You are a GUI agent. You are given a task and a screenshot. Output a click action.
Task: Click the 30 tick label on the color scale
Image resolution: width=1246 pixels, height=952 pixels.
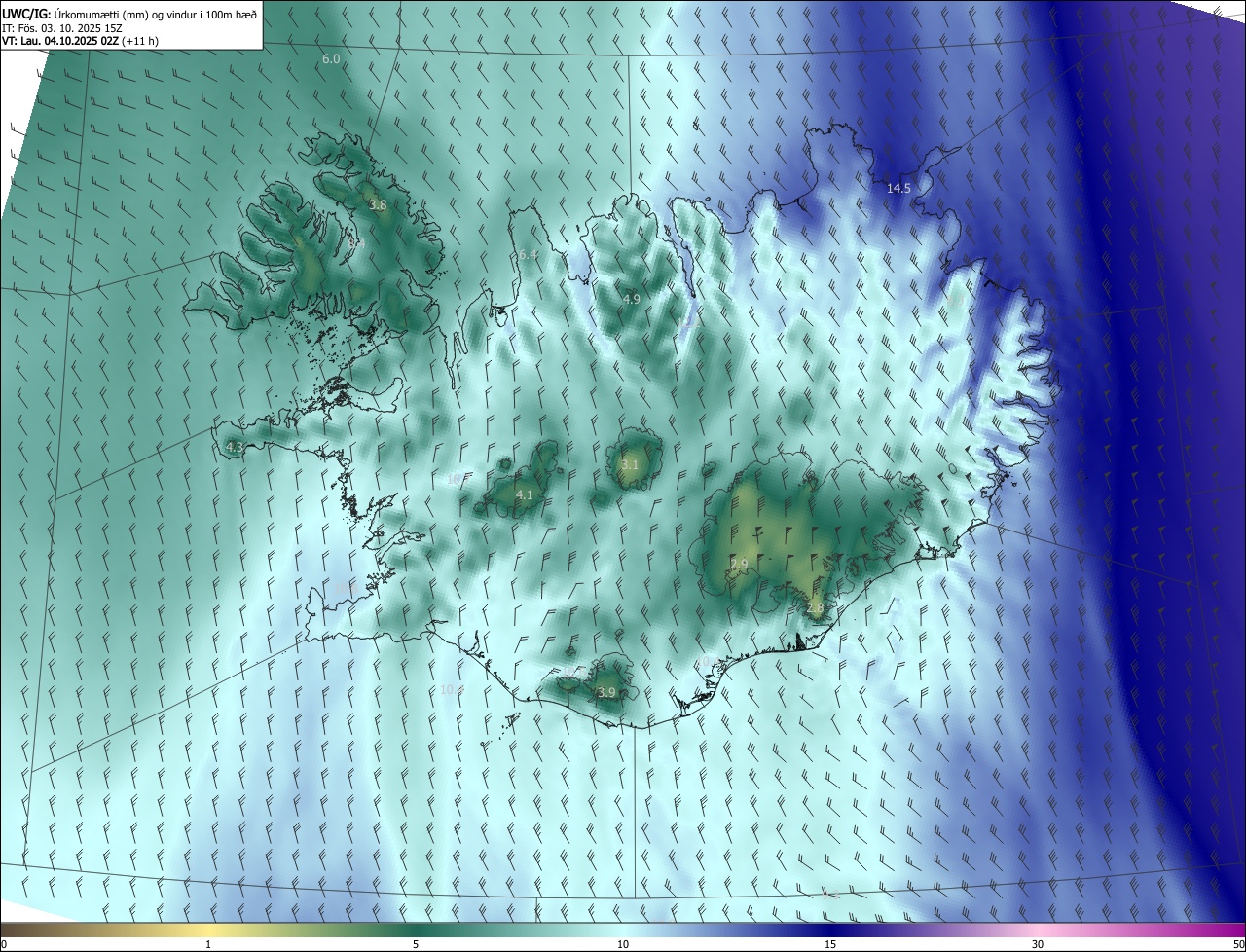[x=1038, y=944]
